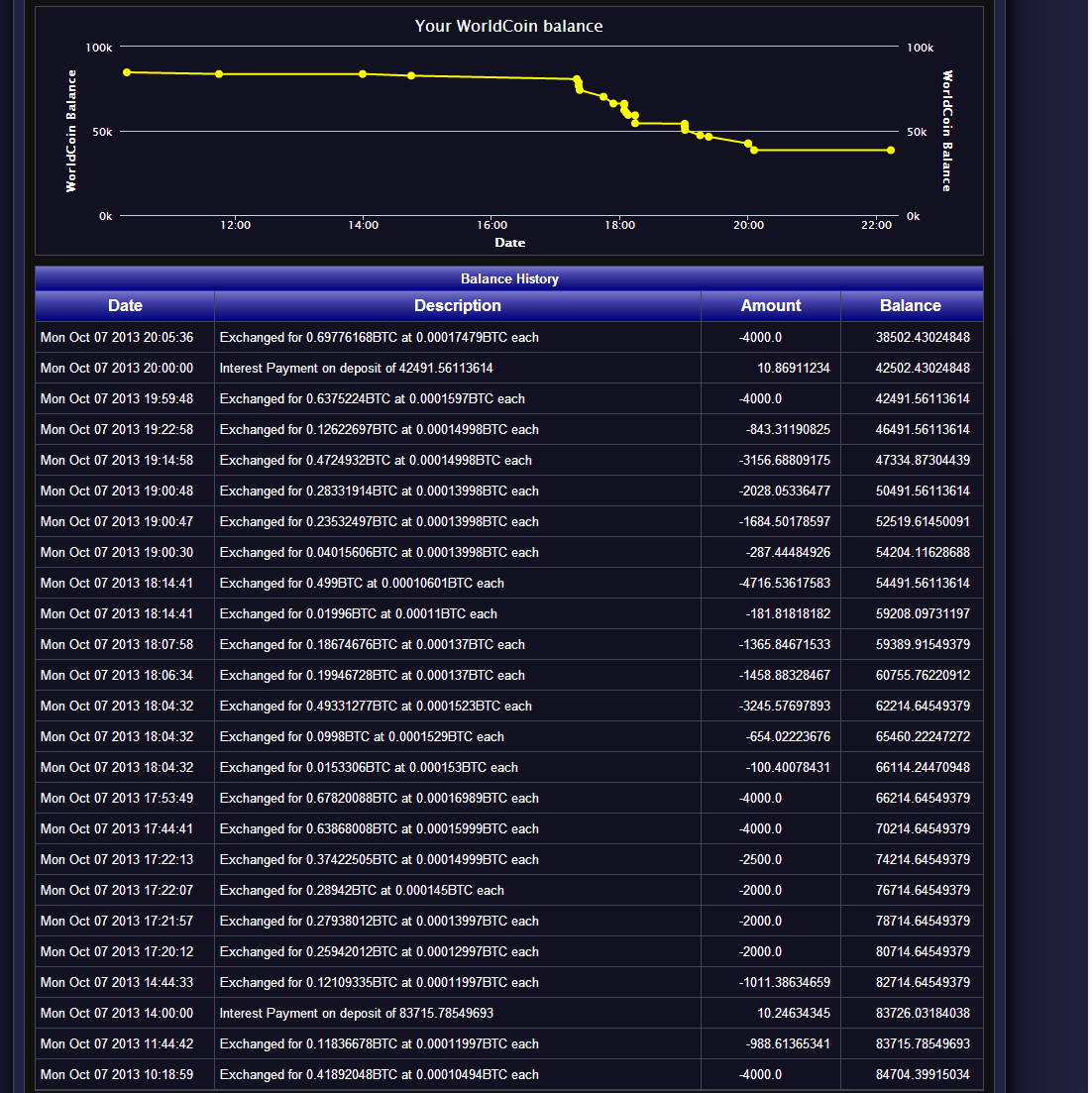Click 'Exchanged for 0.49331277BTC' description
Image resolution: width=1092 pixels, height=1093 pixels.
click(376, 706)
